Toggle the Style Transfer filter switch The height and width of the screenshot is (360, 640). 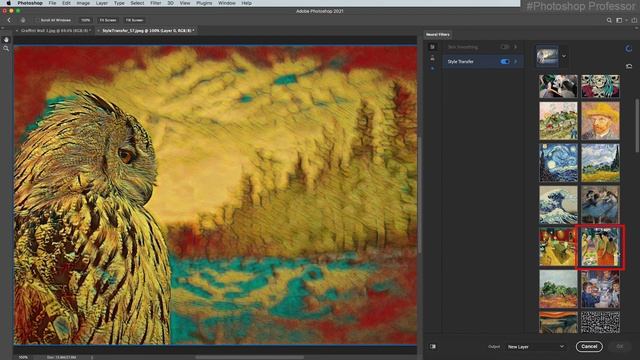click(505, 62)
